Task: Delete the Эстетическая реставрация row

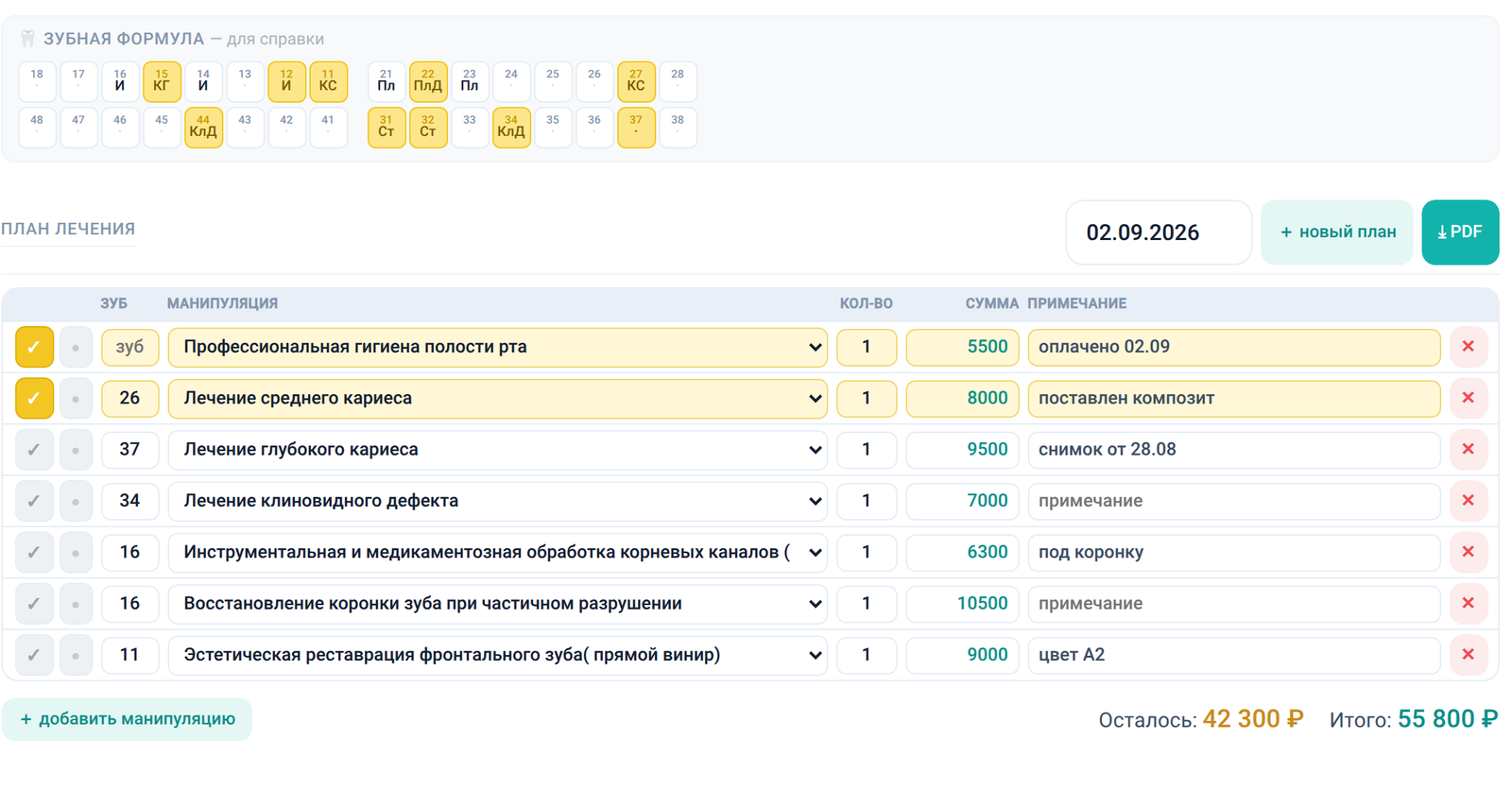Action: pyautogui.click(x=1468, y=655)
